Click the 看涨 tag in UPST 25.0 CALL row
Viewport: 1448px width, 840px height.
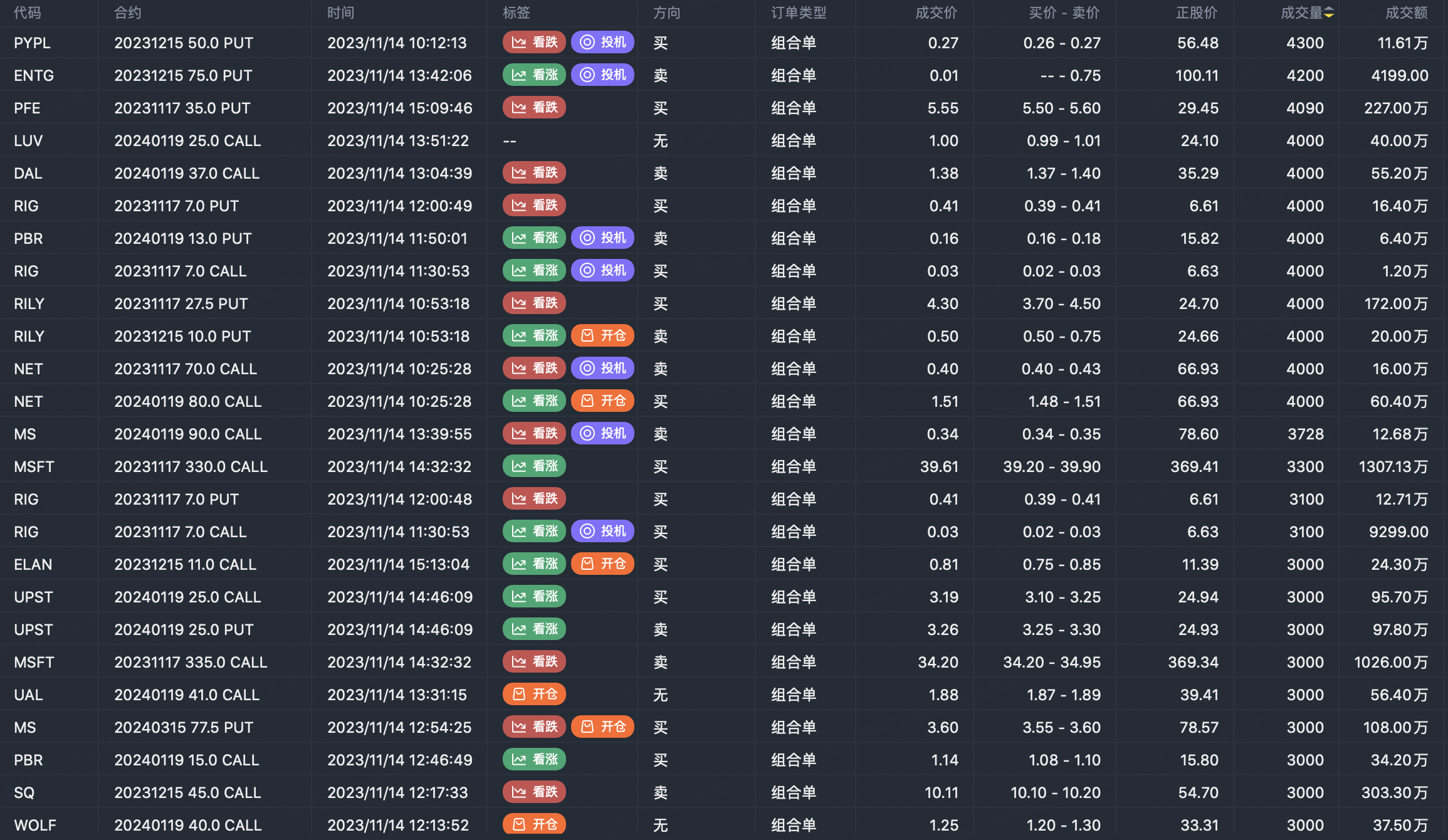[x=534, y=596]
